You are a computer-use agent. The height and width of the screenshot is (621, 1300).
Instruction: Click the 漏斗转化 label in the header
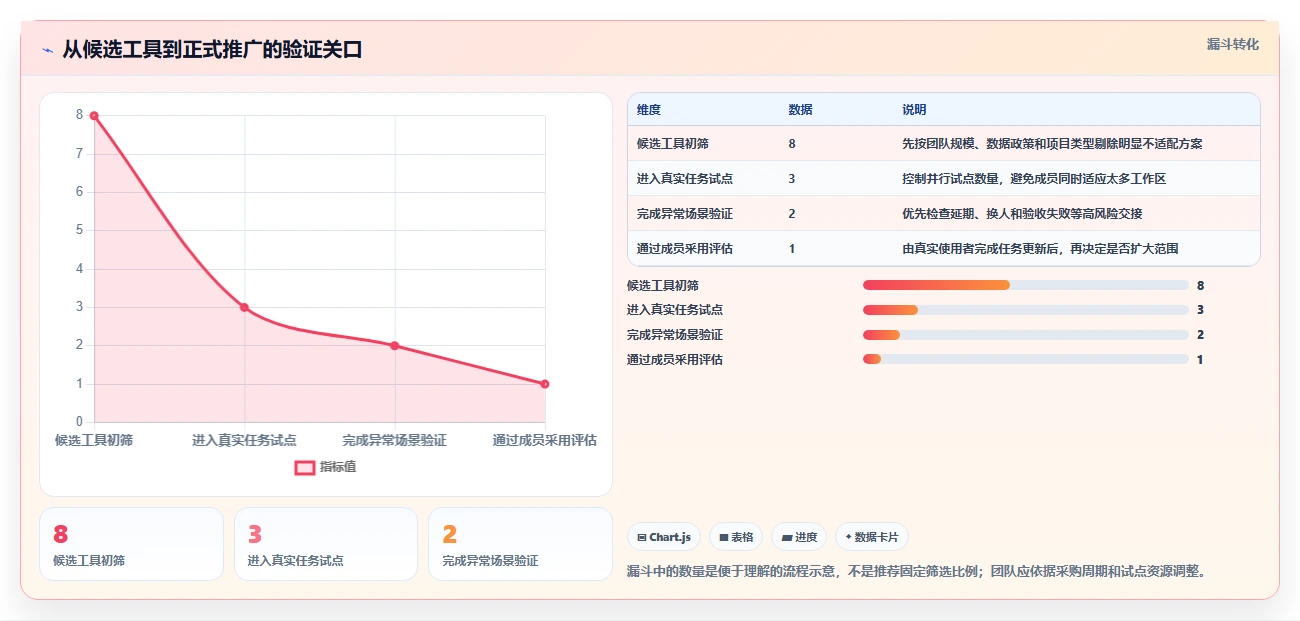[1232, 44]
